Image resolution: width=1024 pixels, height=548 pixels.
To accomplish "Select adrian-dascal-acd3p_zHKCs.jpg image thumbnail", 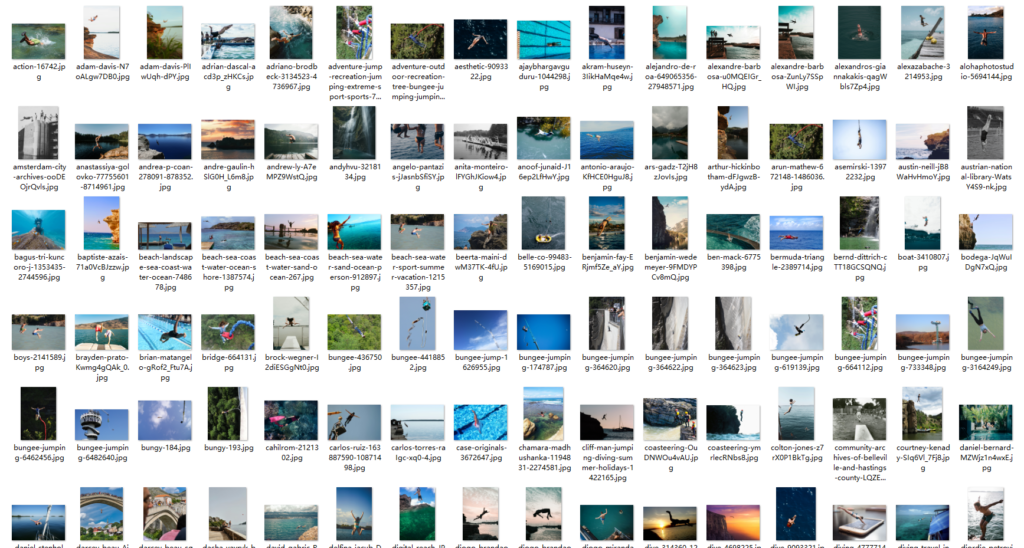I will [228, 41].
